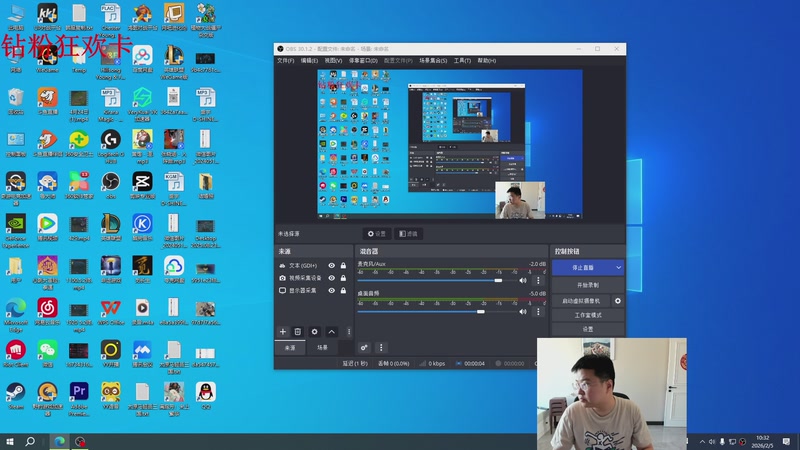Open taskbar search magnifier
This screenshot has width=800, height=450.
(30, 441)
